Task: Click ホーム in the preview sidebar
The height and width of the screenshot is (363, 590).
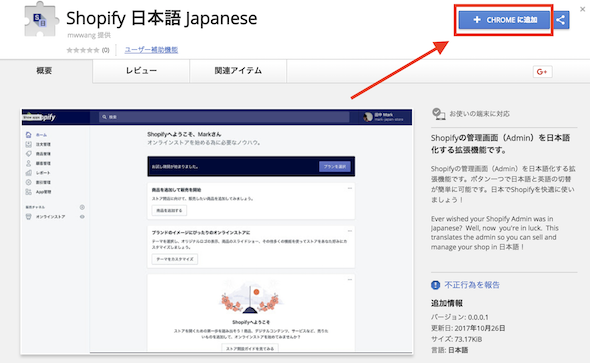Action: coord(41,135)
